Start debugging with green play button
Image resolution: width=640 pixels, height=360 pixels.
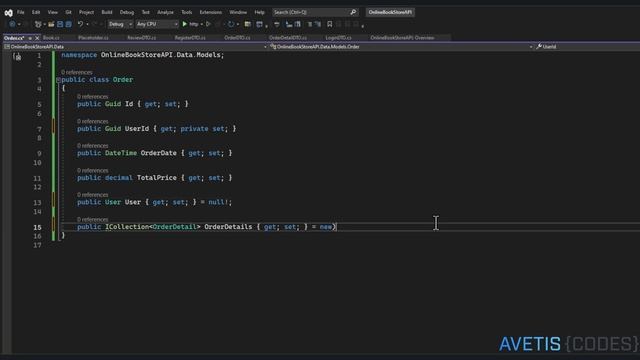click(184, 24)
